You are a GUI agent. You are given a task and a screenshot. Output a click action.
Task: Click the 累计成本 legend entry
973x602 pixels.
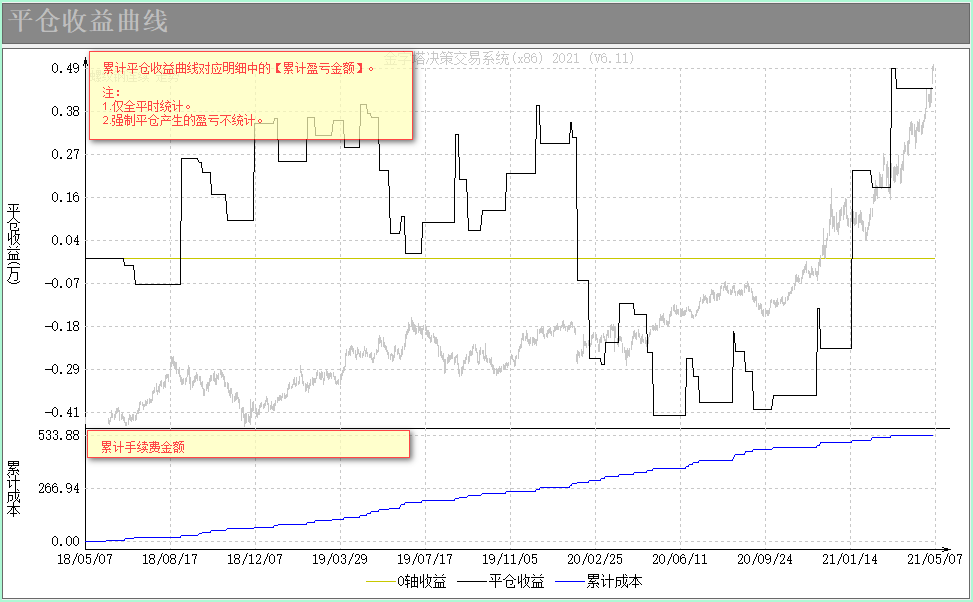pyautogui.click(x=599, y=582)
